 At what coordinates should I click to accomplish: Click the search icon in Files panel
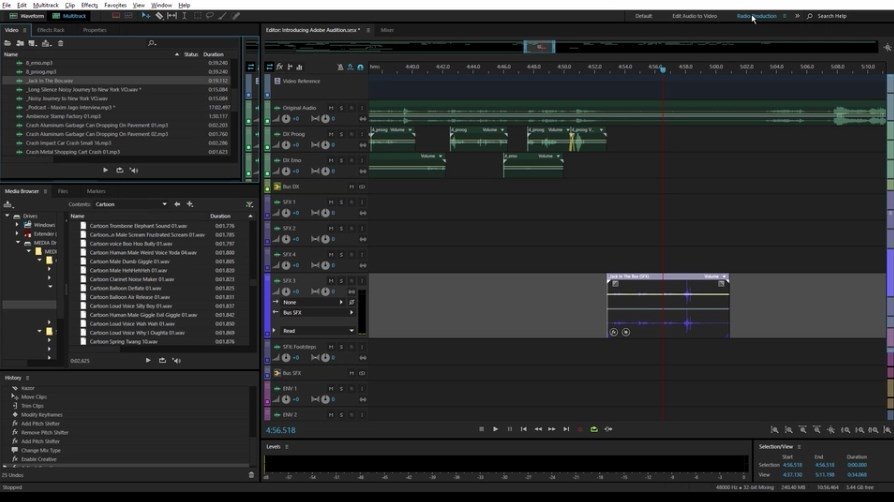151,43
